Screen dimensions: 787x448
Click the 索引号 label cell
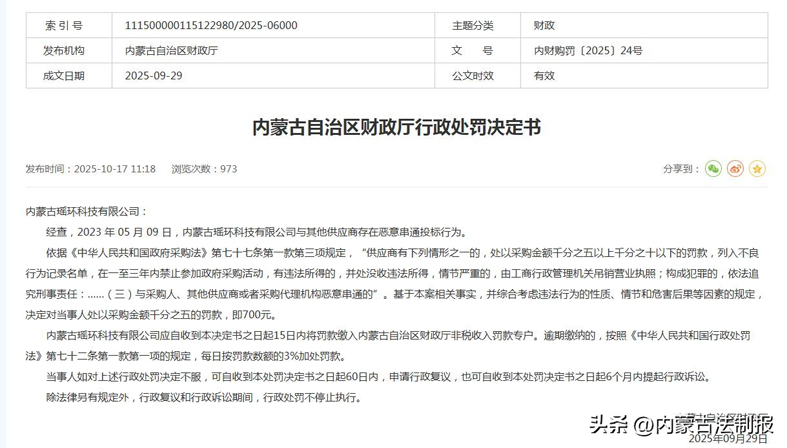pyautogui.click(x=69, y=26)
